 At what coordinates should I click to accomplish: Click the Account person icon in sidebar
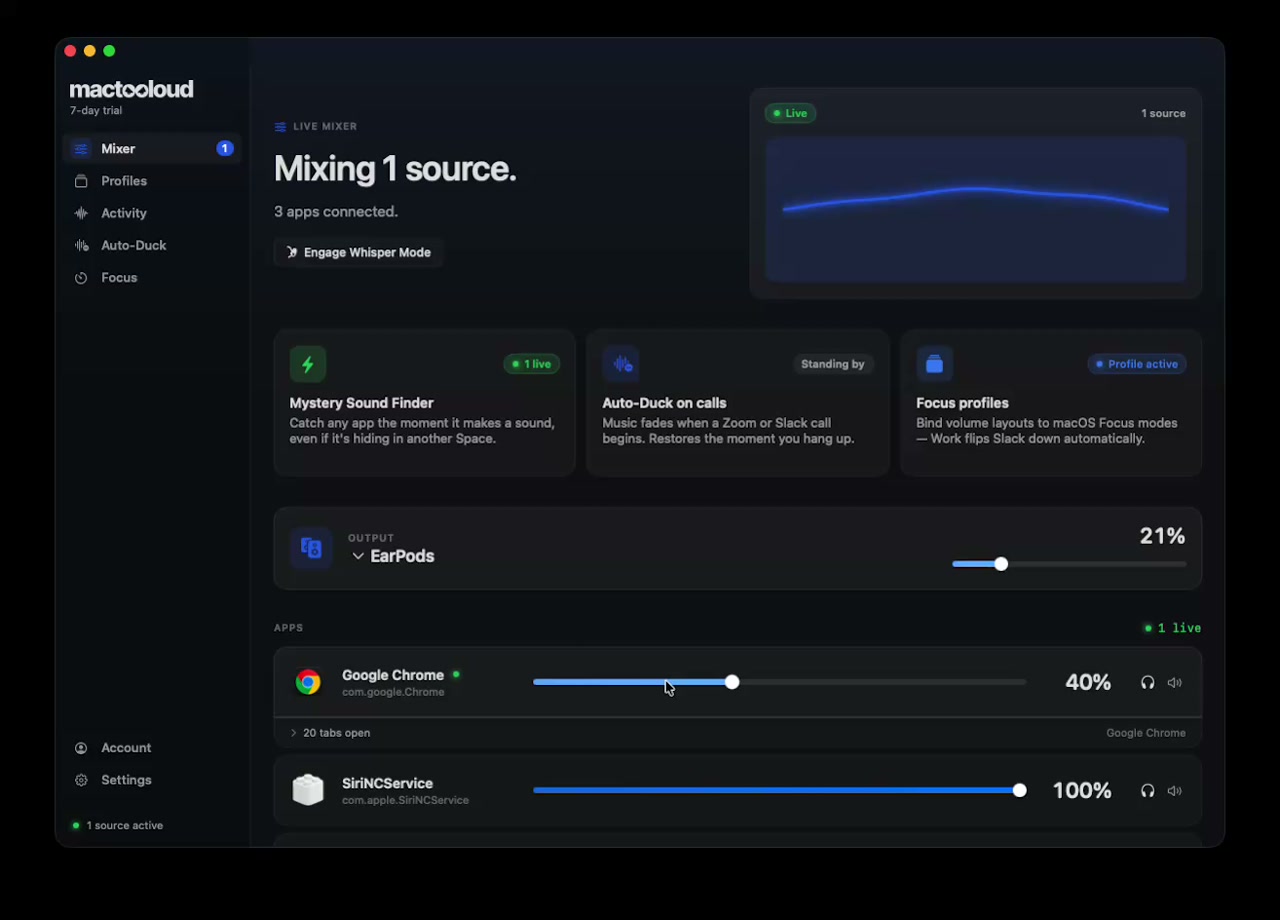pyautogui.click(x=81, y=748)
